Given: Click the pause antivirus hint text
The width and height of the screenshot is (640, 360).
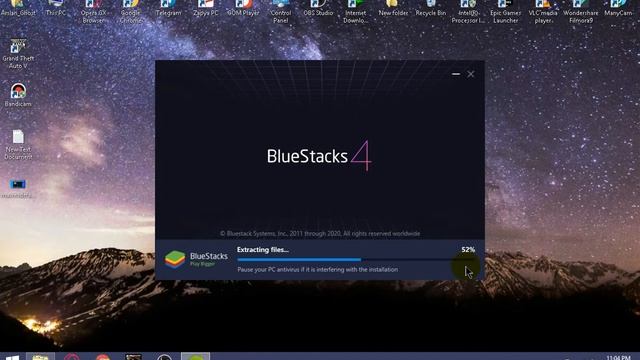Looking at the screenshot, I should [x=318, y=269].
